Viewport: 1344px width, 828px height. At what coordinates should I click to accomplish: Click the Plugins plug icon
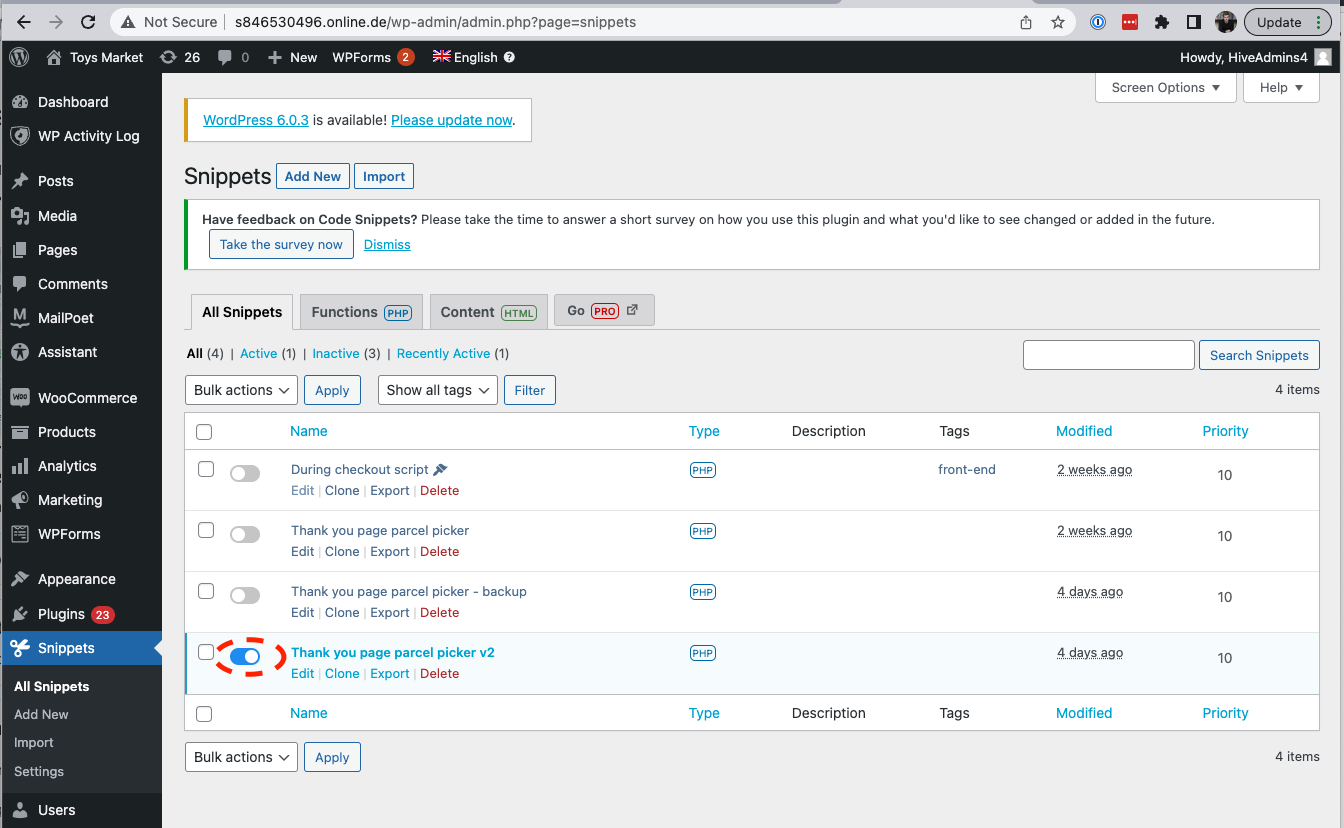pyautogui.click(x=19, y=614)
